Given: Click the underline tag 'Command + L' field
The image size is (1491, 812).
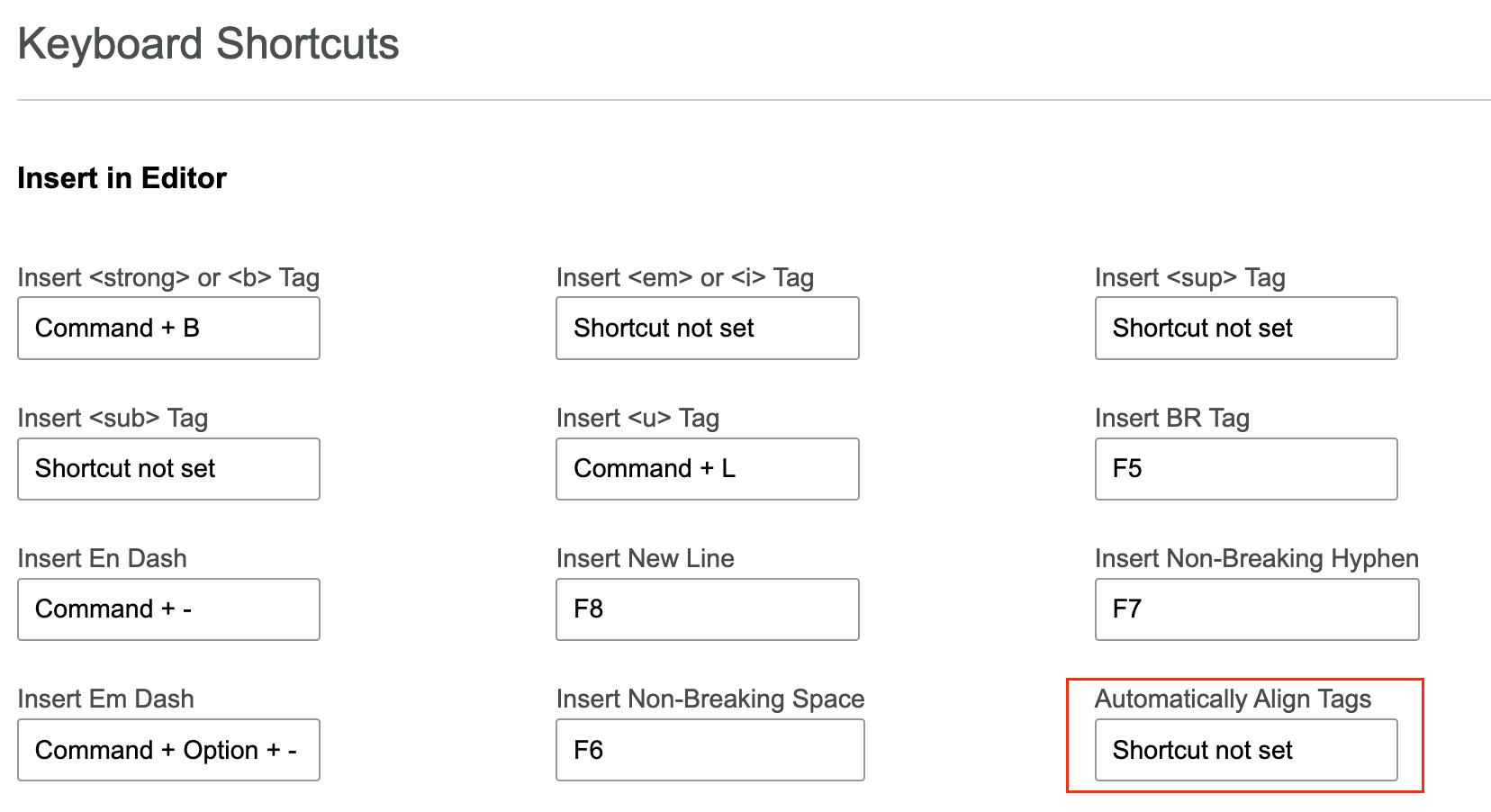Looking at the screenshot, I should [x=707, y=469].
